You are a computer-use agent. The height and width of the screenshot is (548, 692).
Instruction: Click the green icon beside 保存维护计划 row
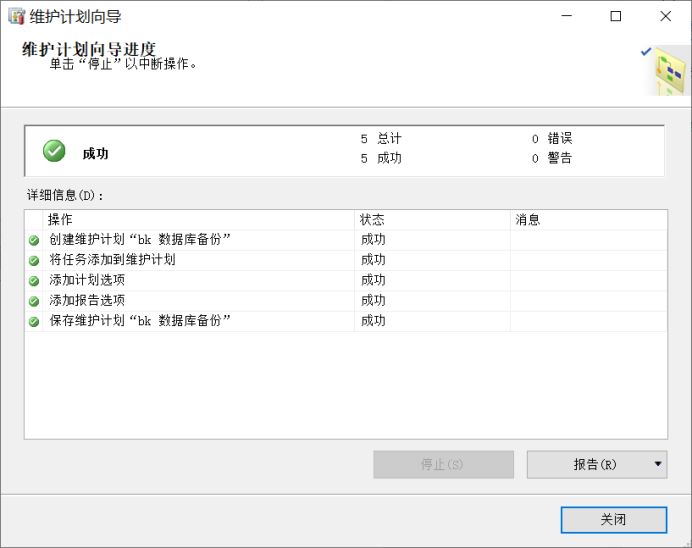coord(34,322)
